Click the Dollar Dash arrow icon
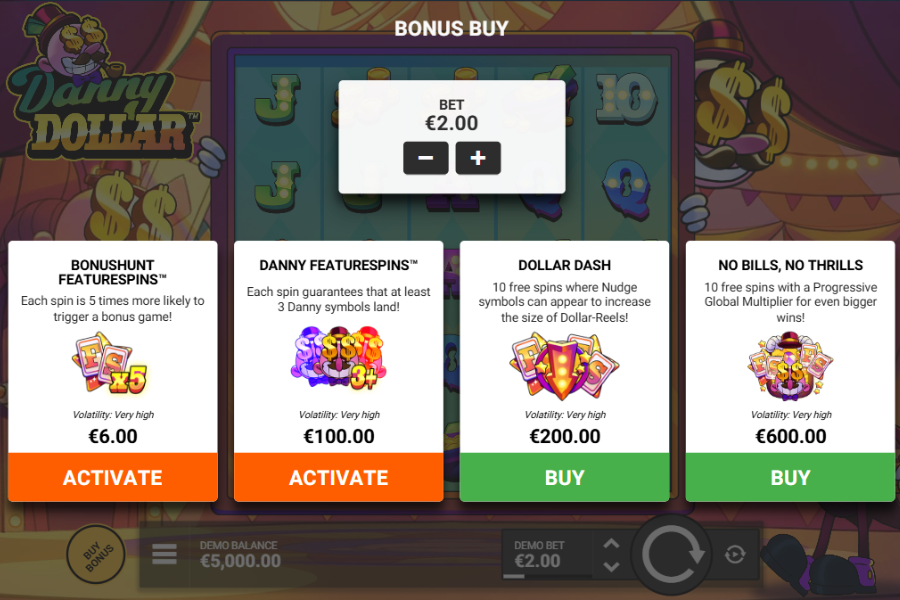This screenshot has height=600, width=900. coord(564,367)
